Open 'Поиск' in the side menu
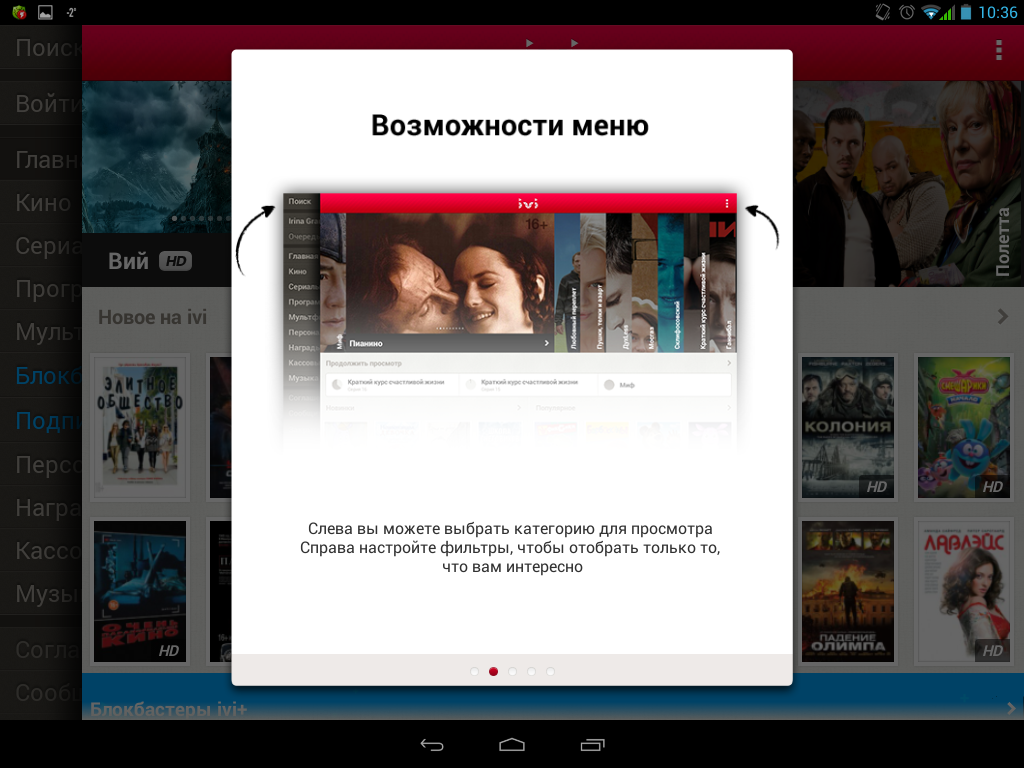 (41, 48)
